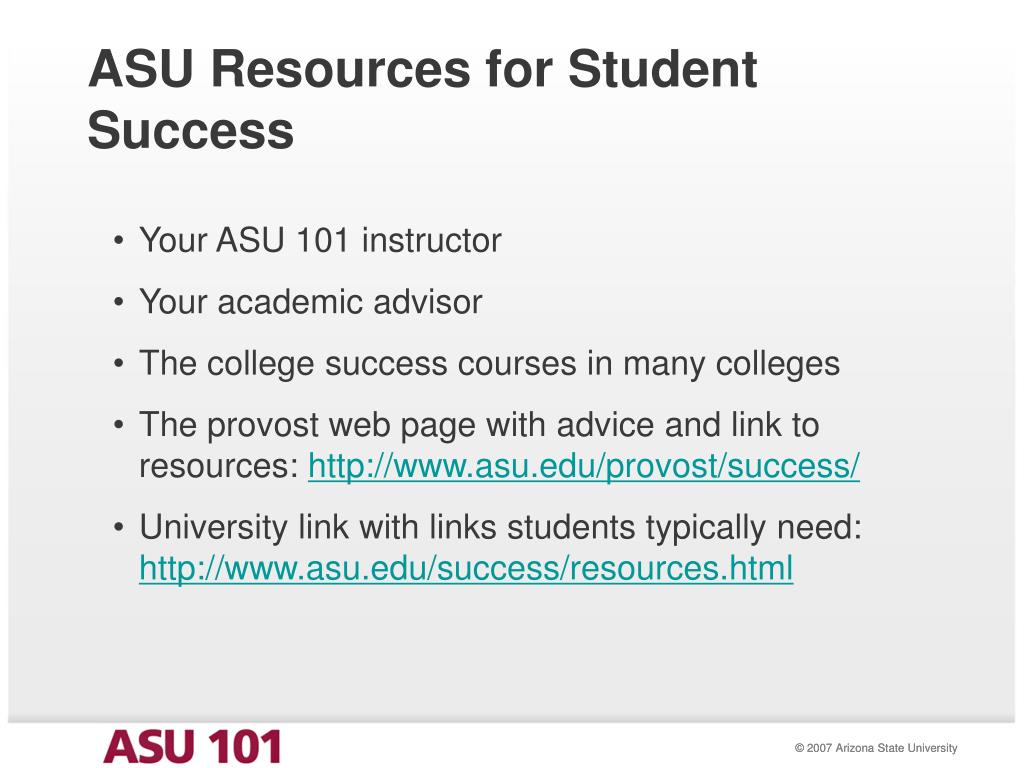Click the year '2007' in the footer
The width and height of the screenshot is (1024, 768).
819,748
